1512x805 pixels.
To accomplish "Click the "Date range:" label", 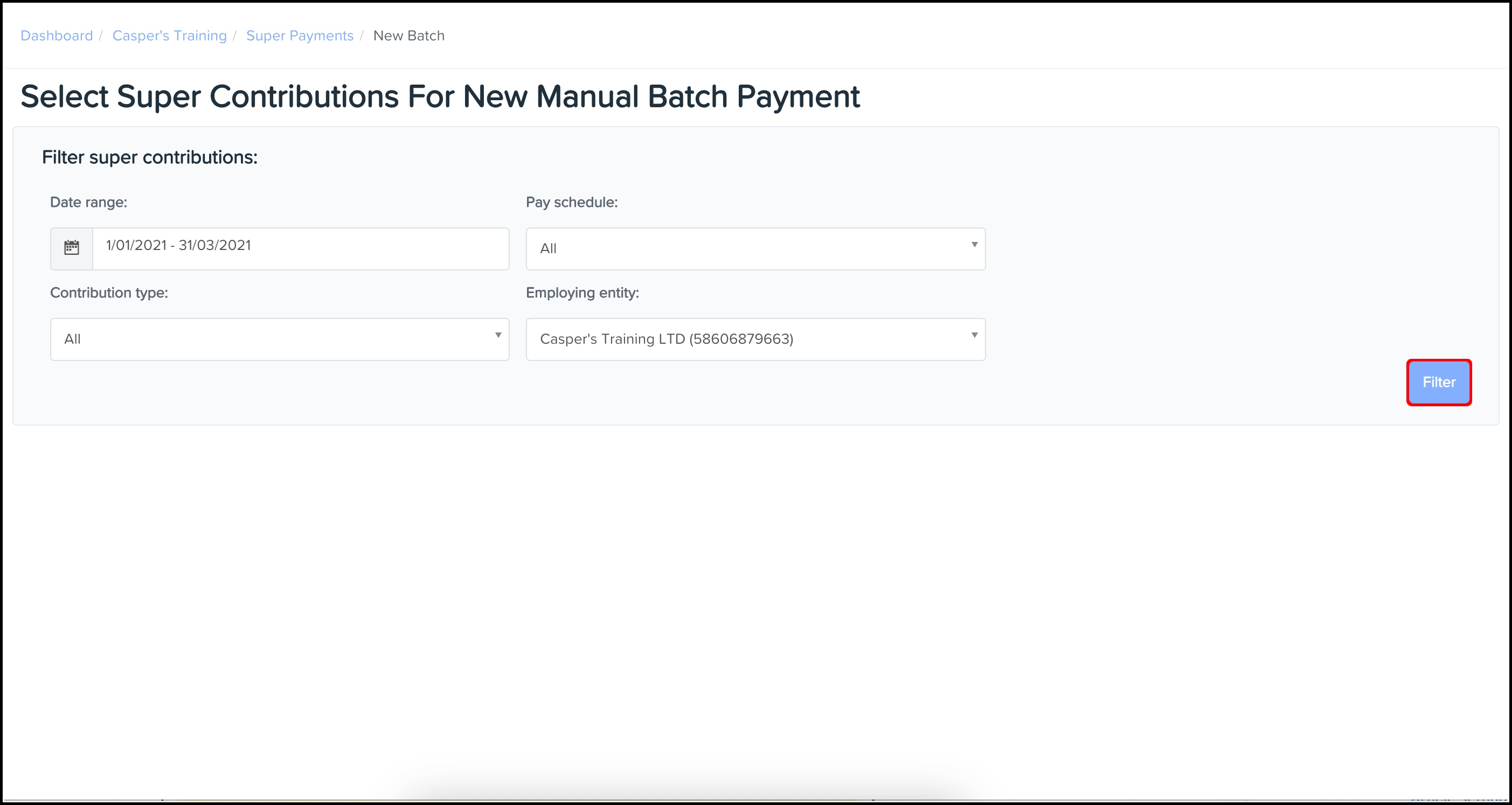I will [x=88, y=203].
